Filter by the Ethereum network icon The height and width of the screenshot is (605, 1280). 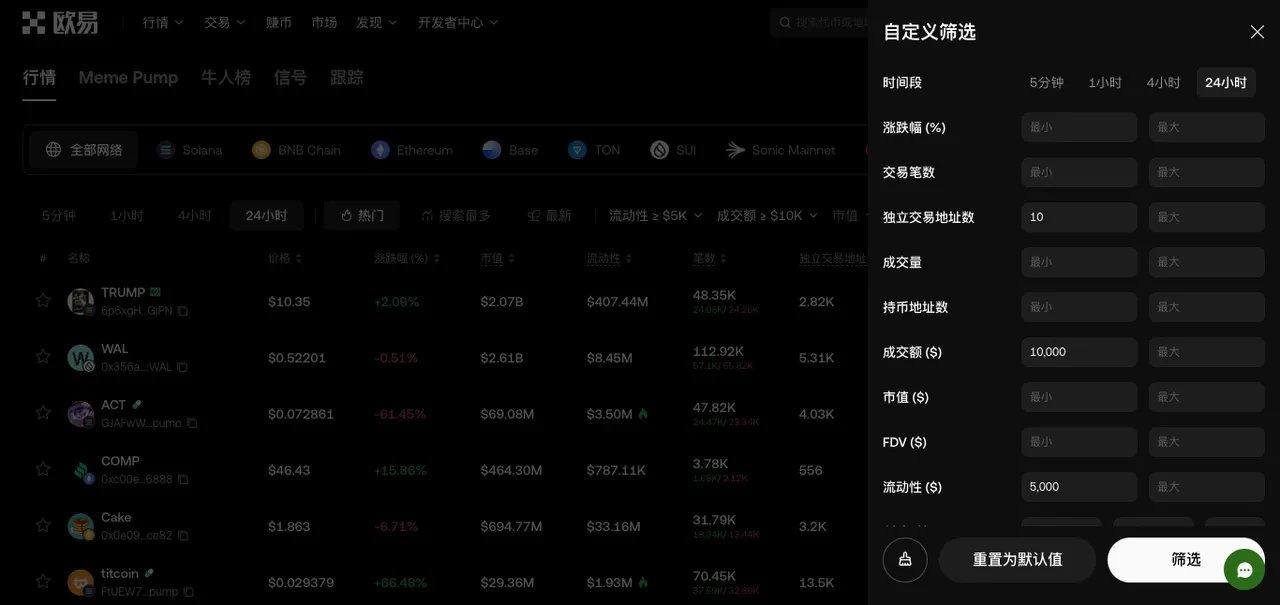coord(380,150)
